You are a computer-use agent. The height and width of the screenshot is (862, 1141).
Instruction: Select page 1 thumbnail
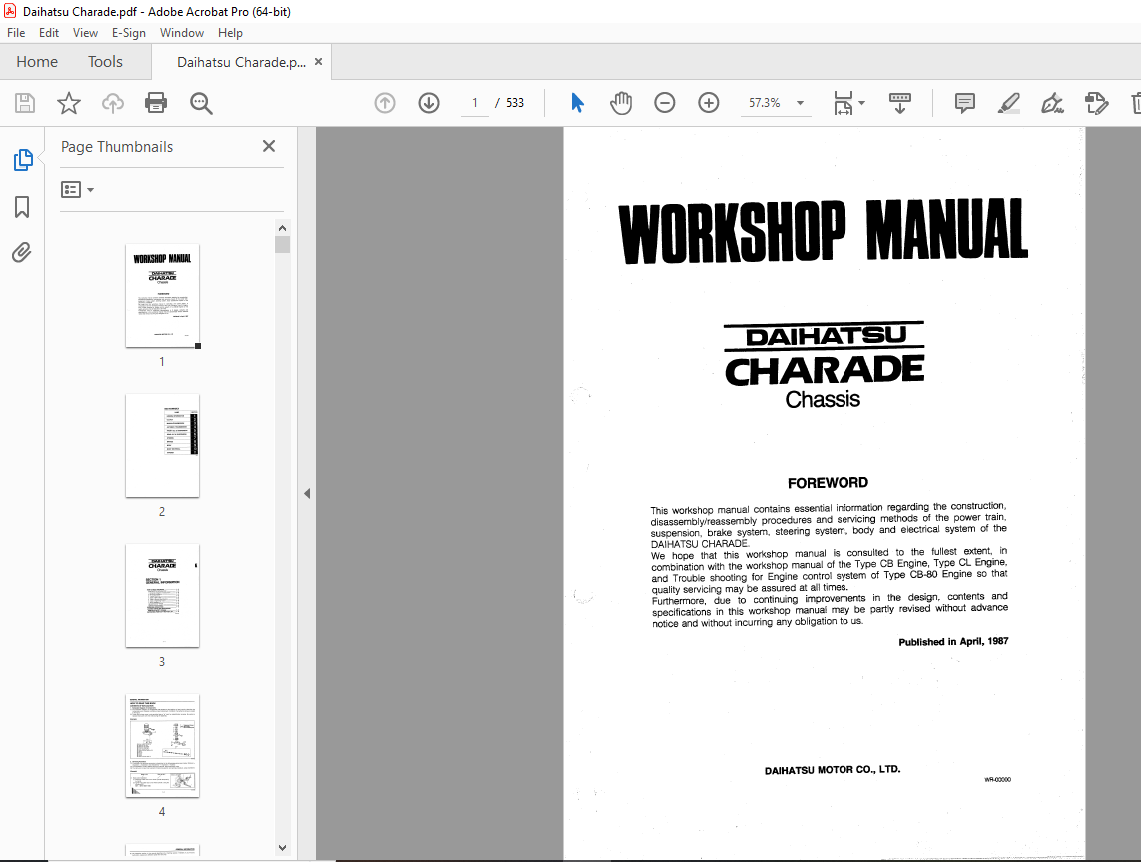click(x=162, y=296)
